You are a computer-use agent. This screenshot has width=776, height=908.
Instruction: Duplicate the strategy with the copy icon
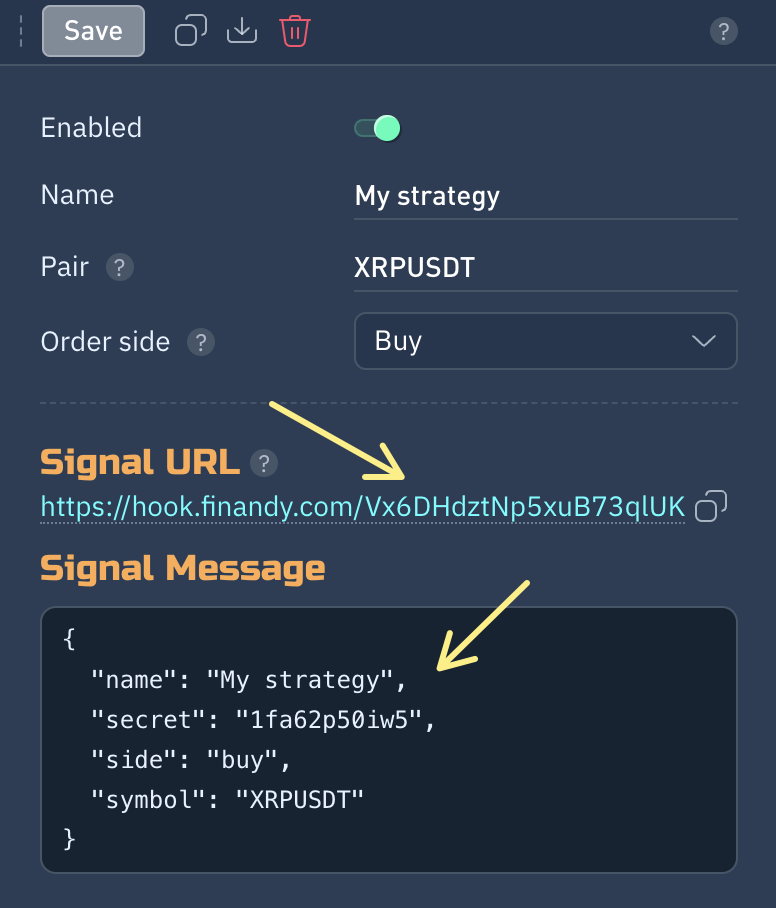191,31
